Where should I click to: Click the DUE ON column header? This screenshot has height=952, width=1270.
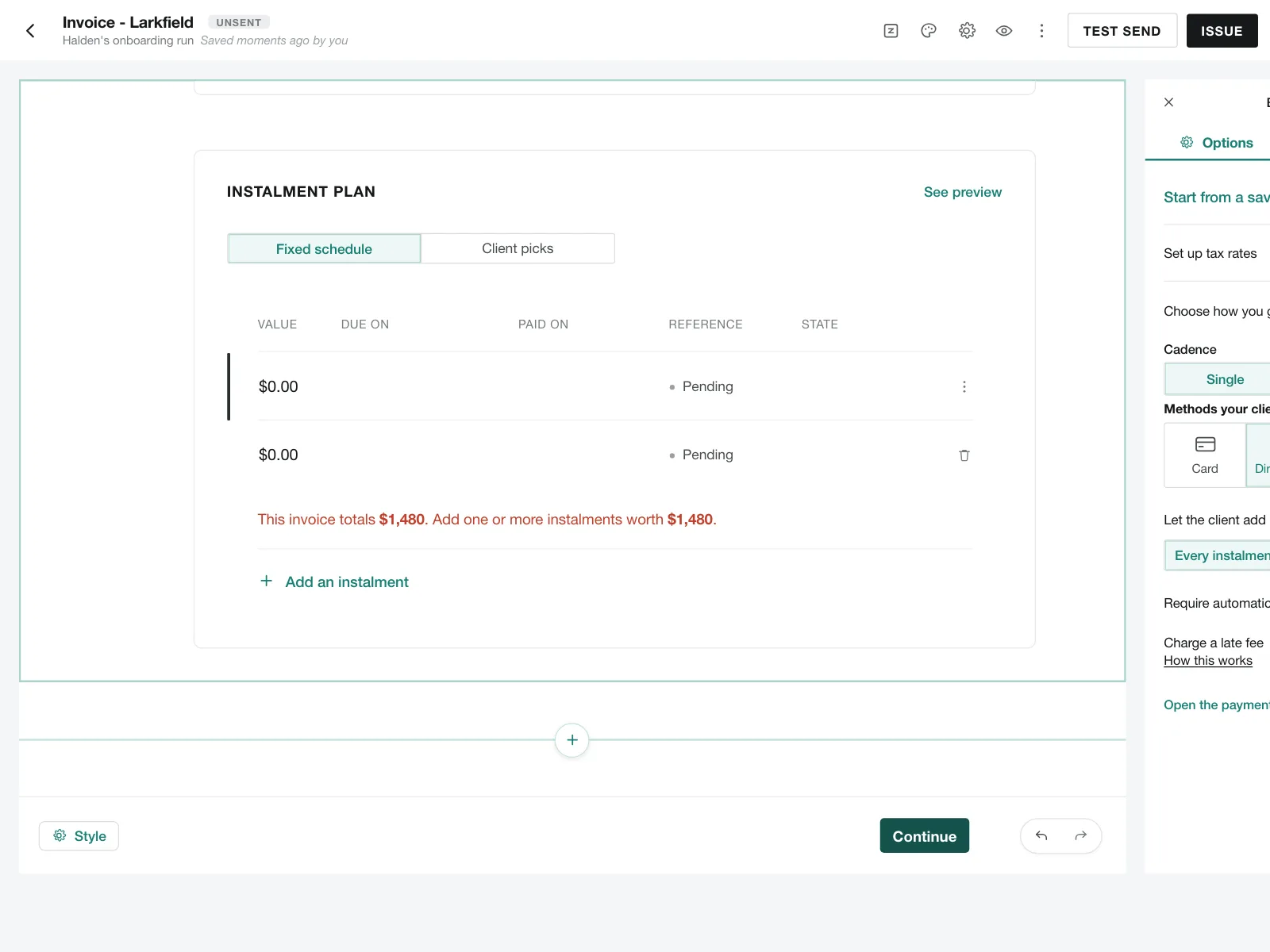click(364, 324)
